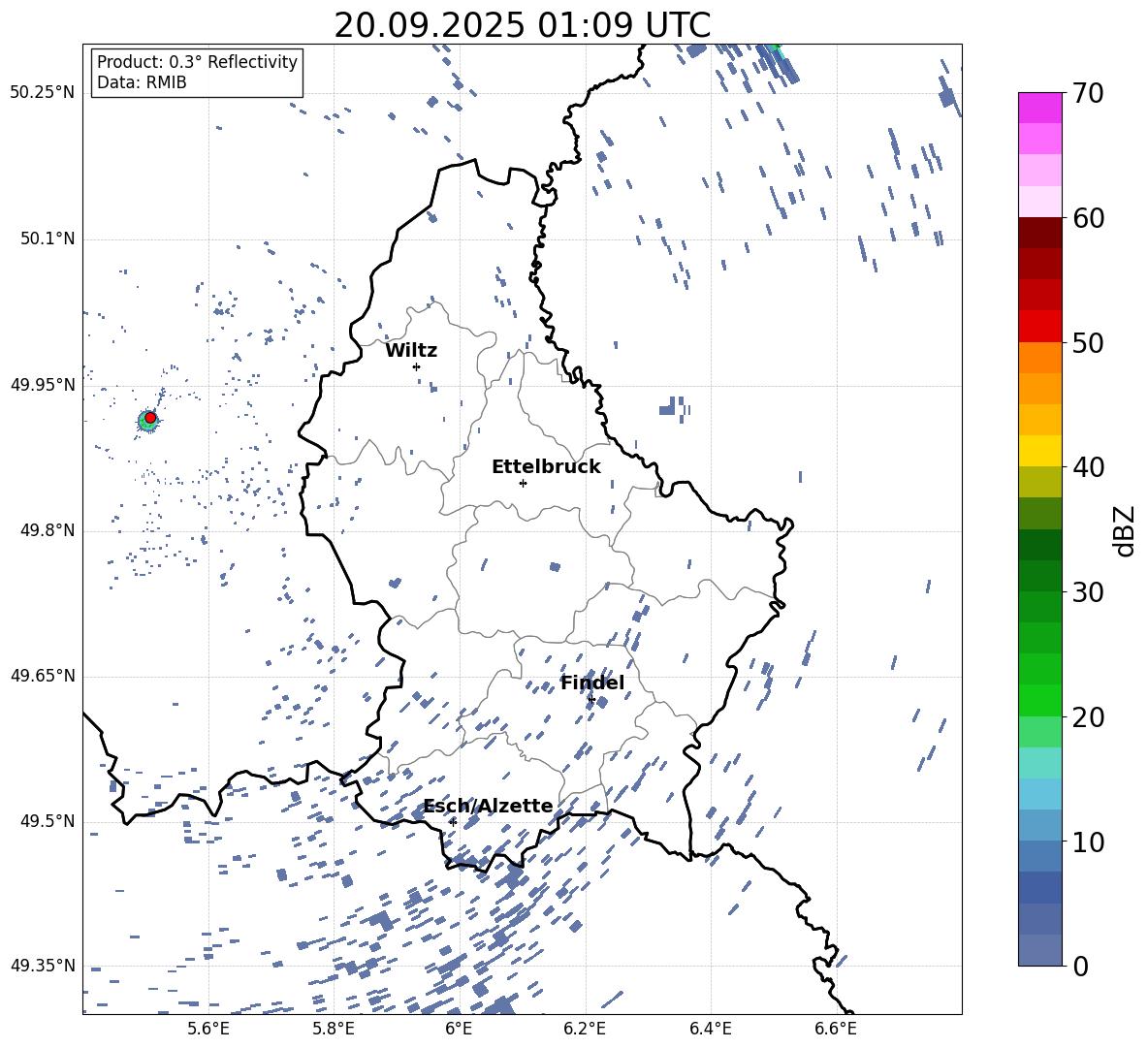The width and height of the screenshot is (1148, 1048).
Task: Click the Wiltz cross marker
Action: point(417,366)
